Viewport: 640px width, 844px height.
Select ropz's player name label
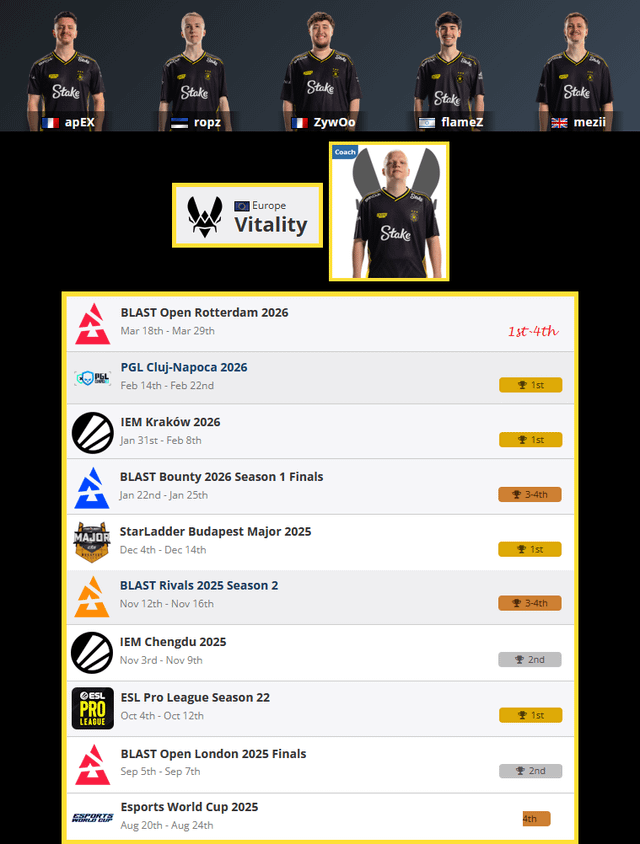click(x=207, y=122)
